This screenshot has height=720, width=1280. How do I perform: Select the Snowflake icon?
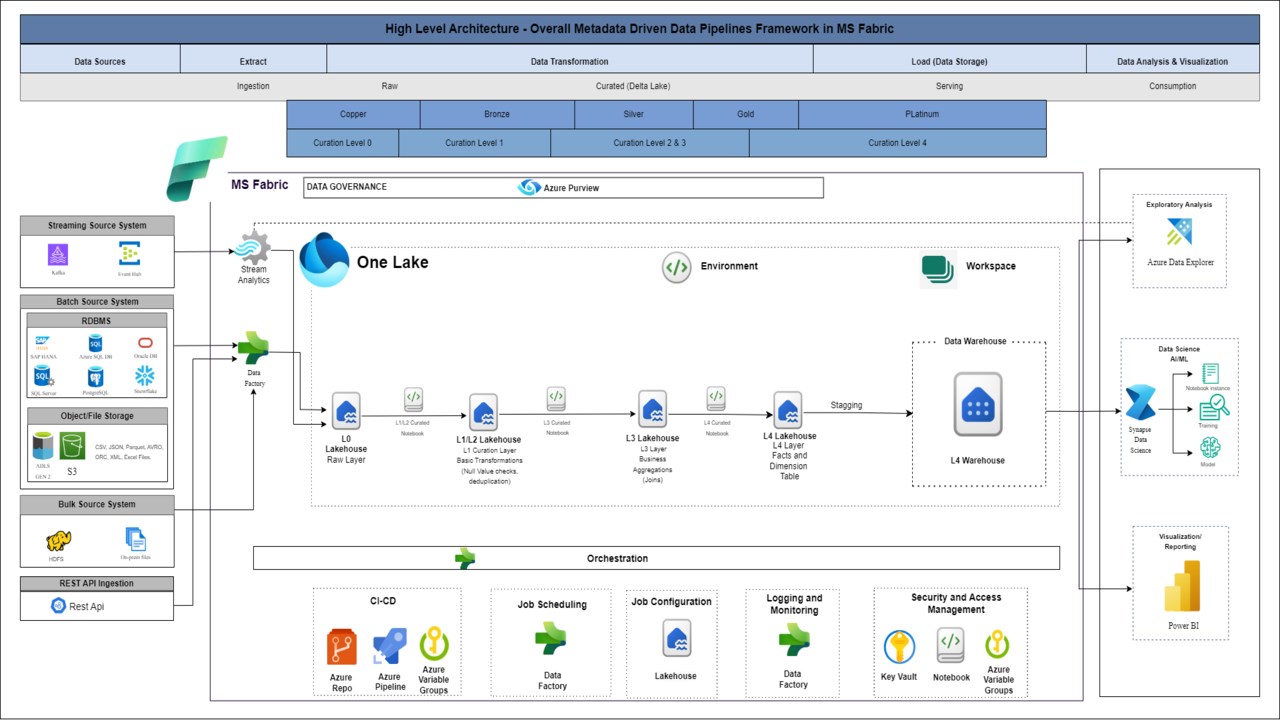(x=145, y=375)
